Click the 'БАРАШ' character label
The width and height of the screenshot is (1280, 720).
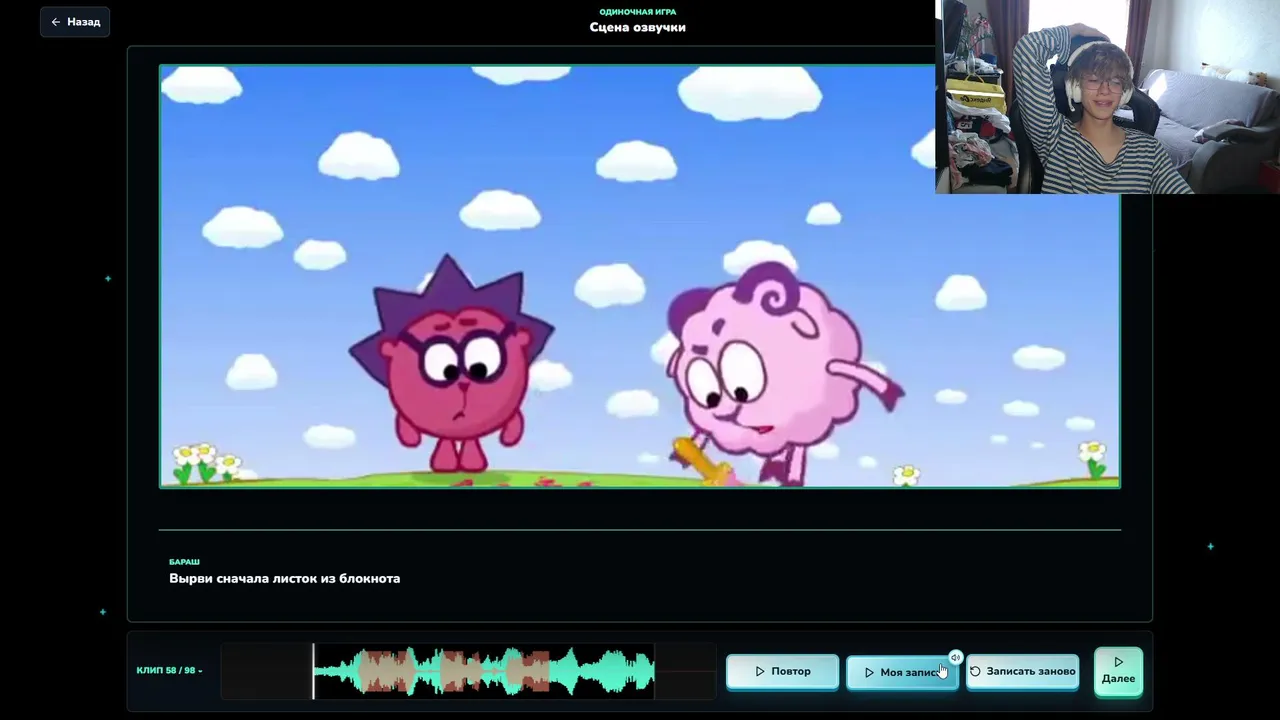pyautogui.click(x=184, y=562)
